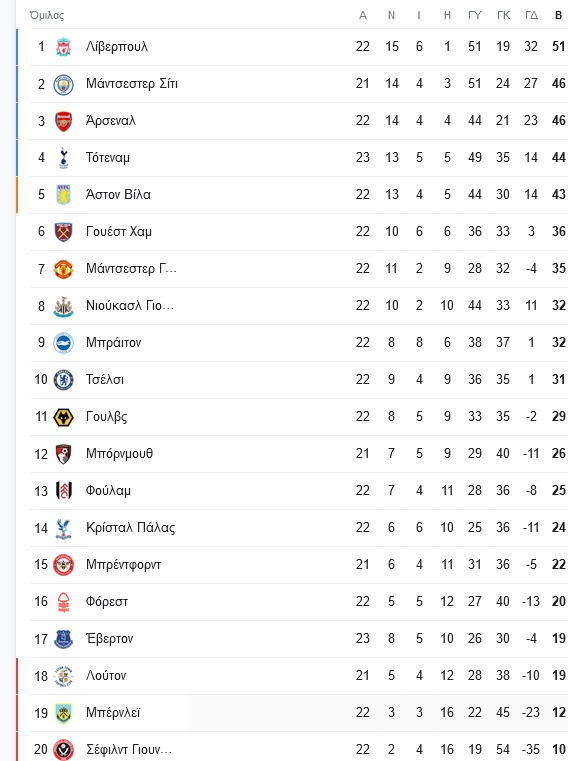Image resolution: width=568 pixels, height=761 pixels.
Task: Click the Wolves wolf-head crest
Action: point(63,417)
